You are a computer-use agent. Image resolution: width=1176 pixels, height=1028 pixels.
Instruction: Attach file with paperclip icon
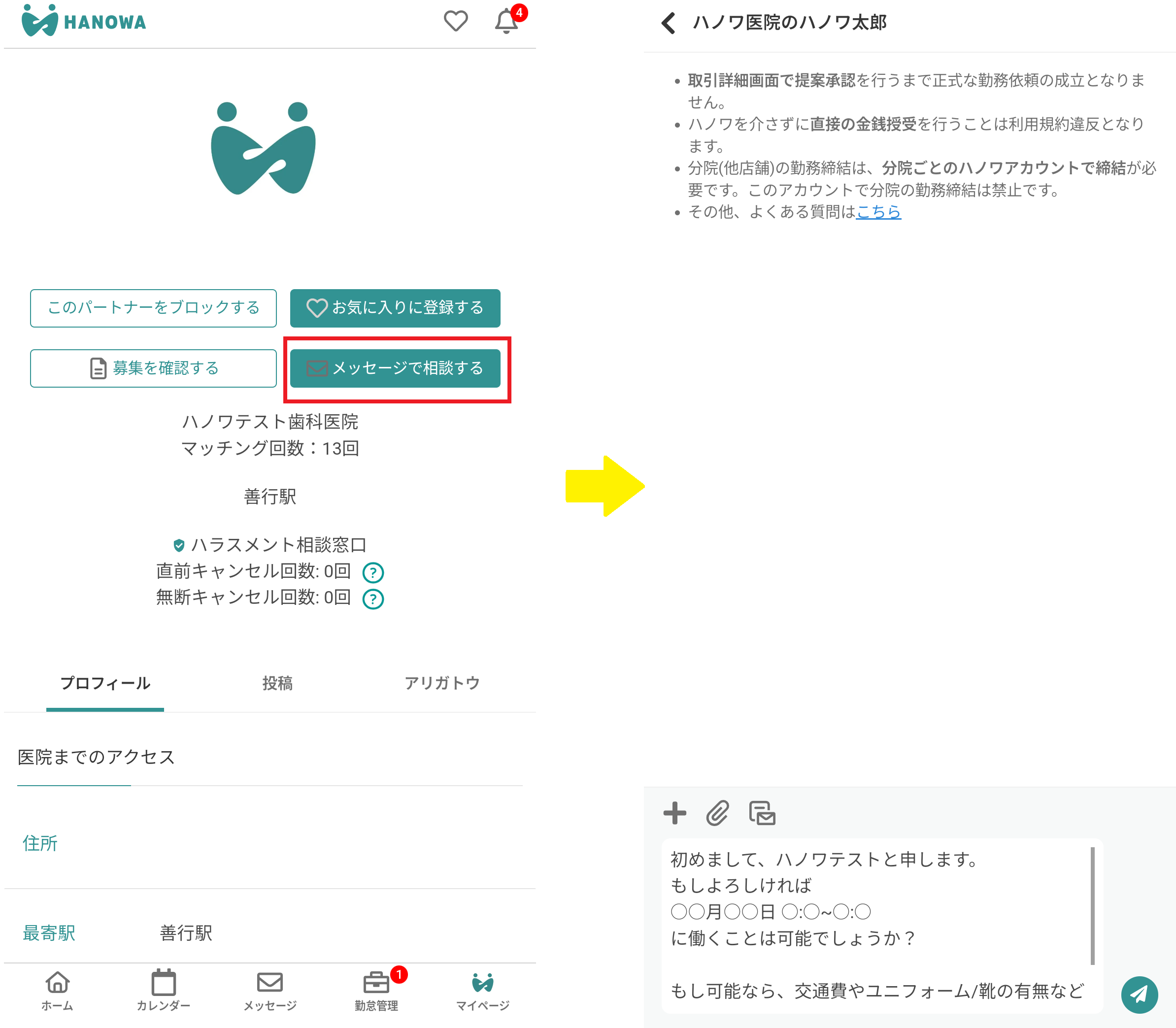tap(717, 813)
